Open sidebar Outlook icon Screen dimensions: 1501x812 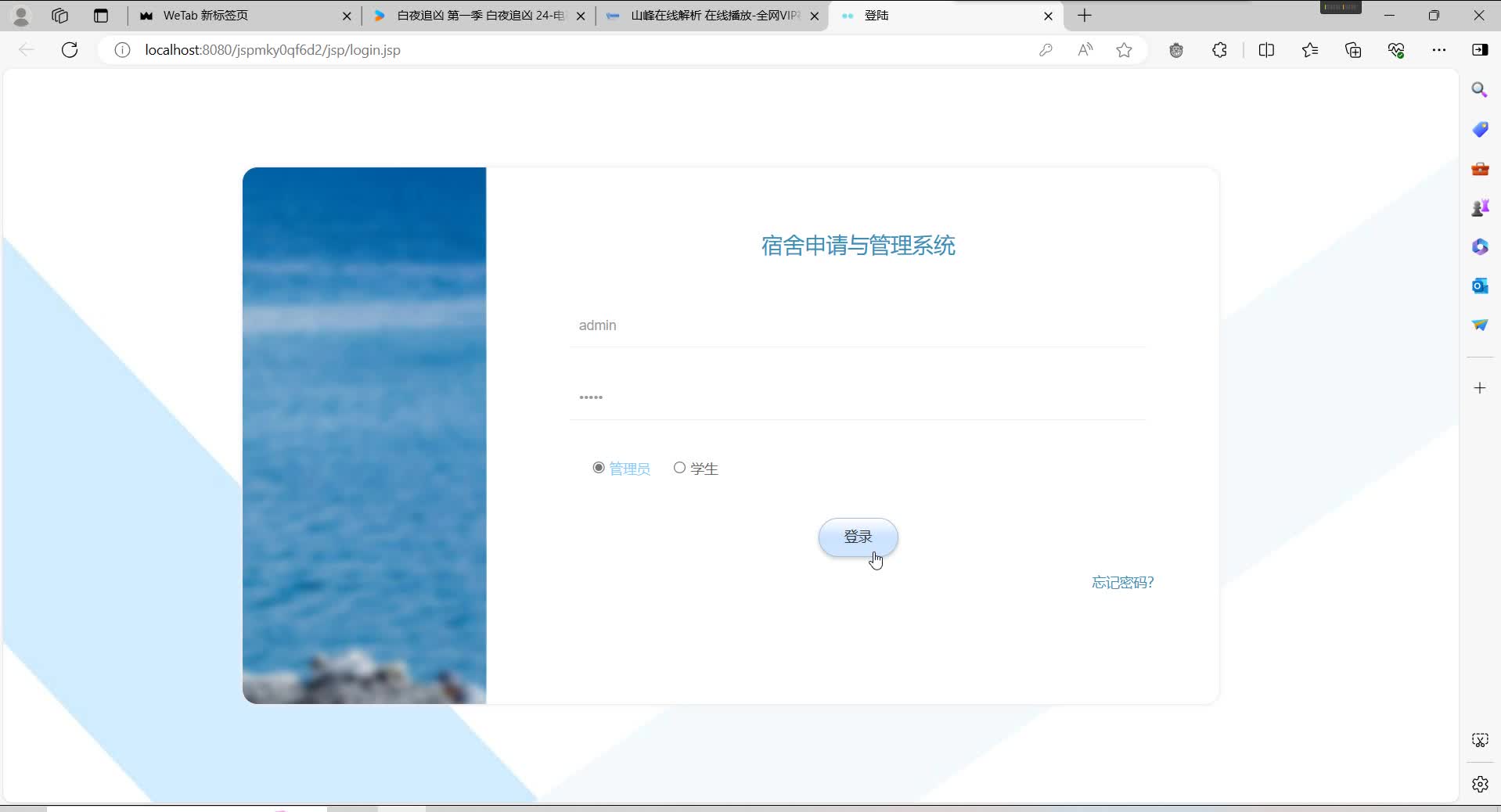(x=1480, y=286)
